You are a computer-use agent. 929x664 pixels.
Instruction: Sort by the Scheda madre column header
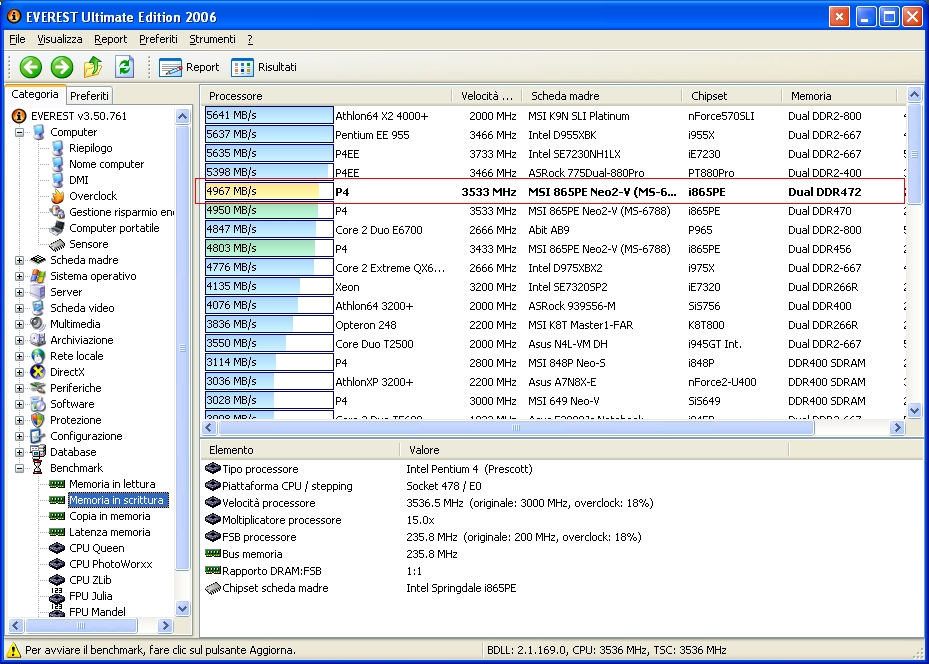coord(601,95)
